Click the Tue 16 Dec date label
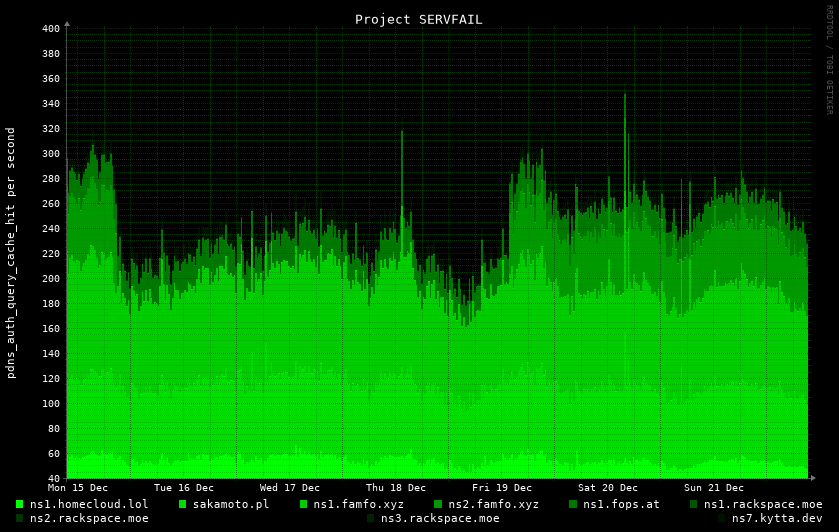839x532 pixels. click(x=184, y=488)
